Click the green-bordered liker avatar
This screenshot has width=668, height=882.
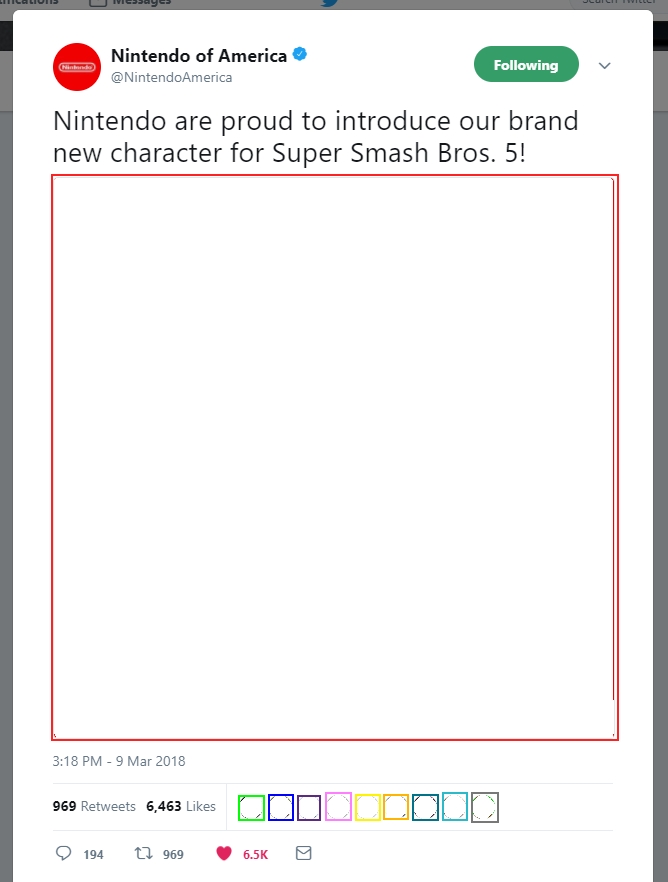coord(251,808)
